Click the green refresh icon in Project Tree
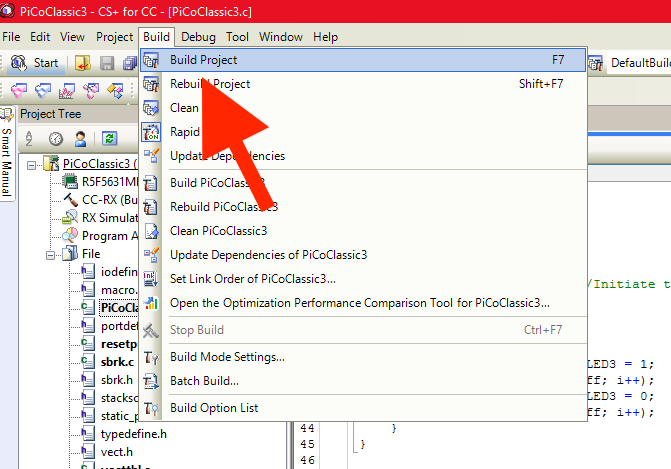Screen dimensions: 671x469 (110, 138)
